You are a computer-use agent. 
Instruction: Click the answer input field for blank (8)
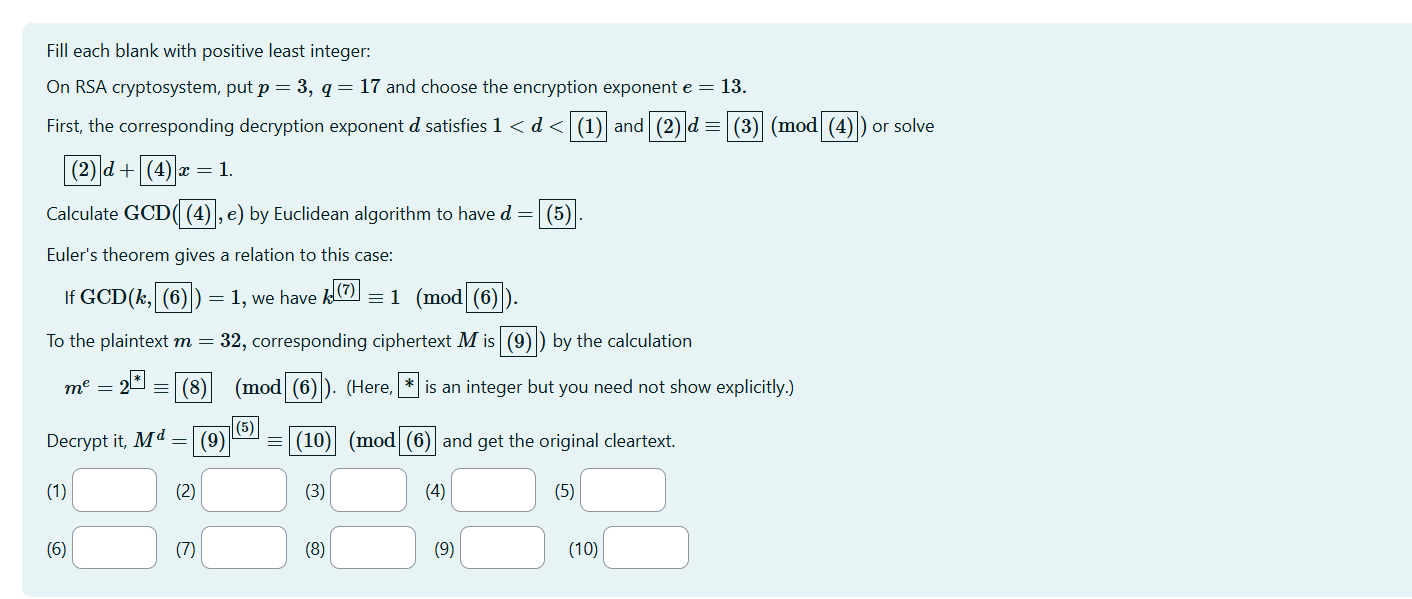(372, 547)
